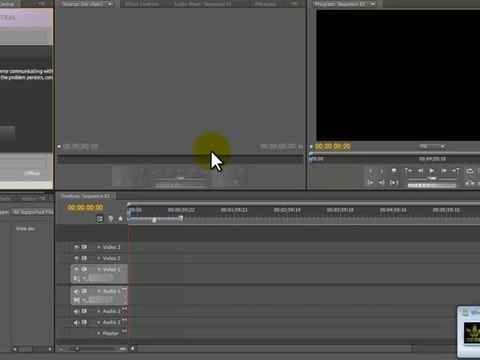Mute the Audio 3 track speaker
The height and width of the screenshot is (360, 480).
pos(76,322)
